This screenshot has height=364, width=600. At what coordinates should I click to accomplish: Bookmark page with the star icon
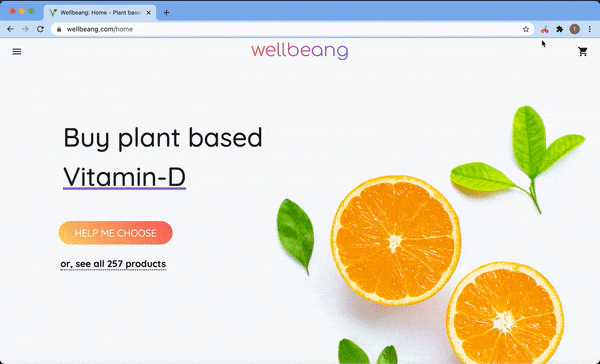pos(526,29)
